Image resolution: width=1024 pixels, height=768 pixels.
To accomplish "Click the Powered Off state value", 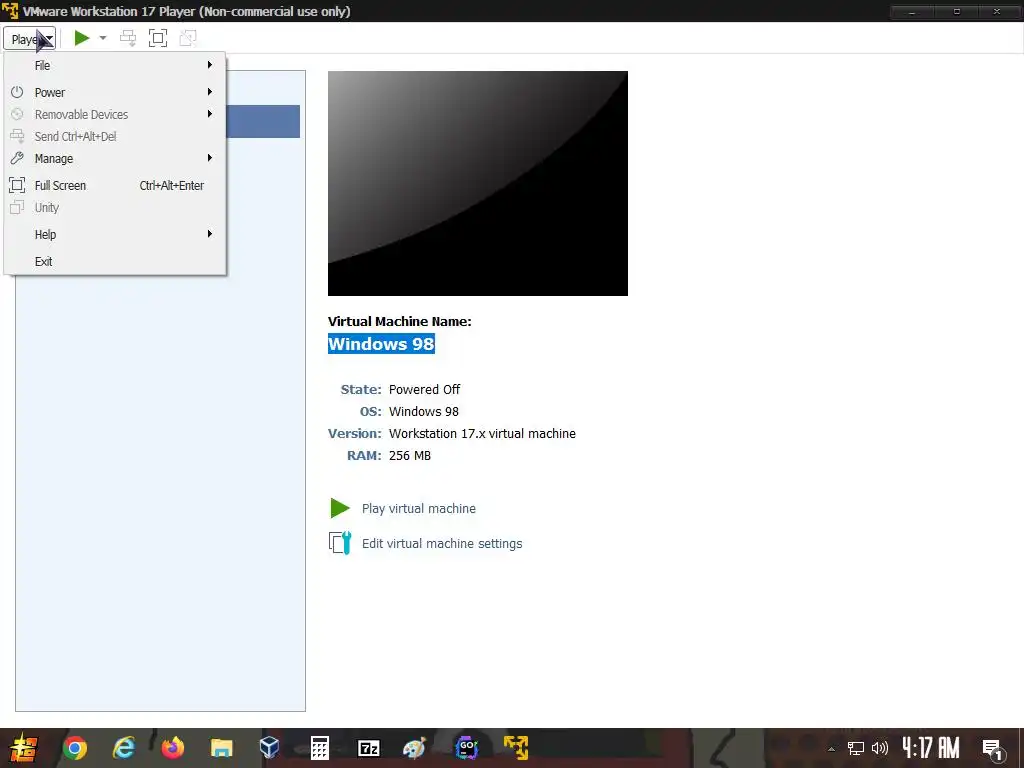I will 424,390.
